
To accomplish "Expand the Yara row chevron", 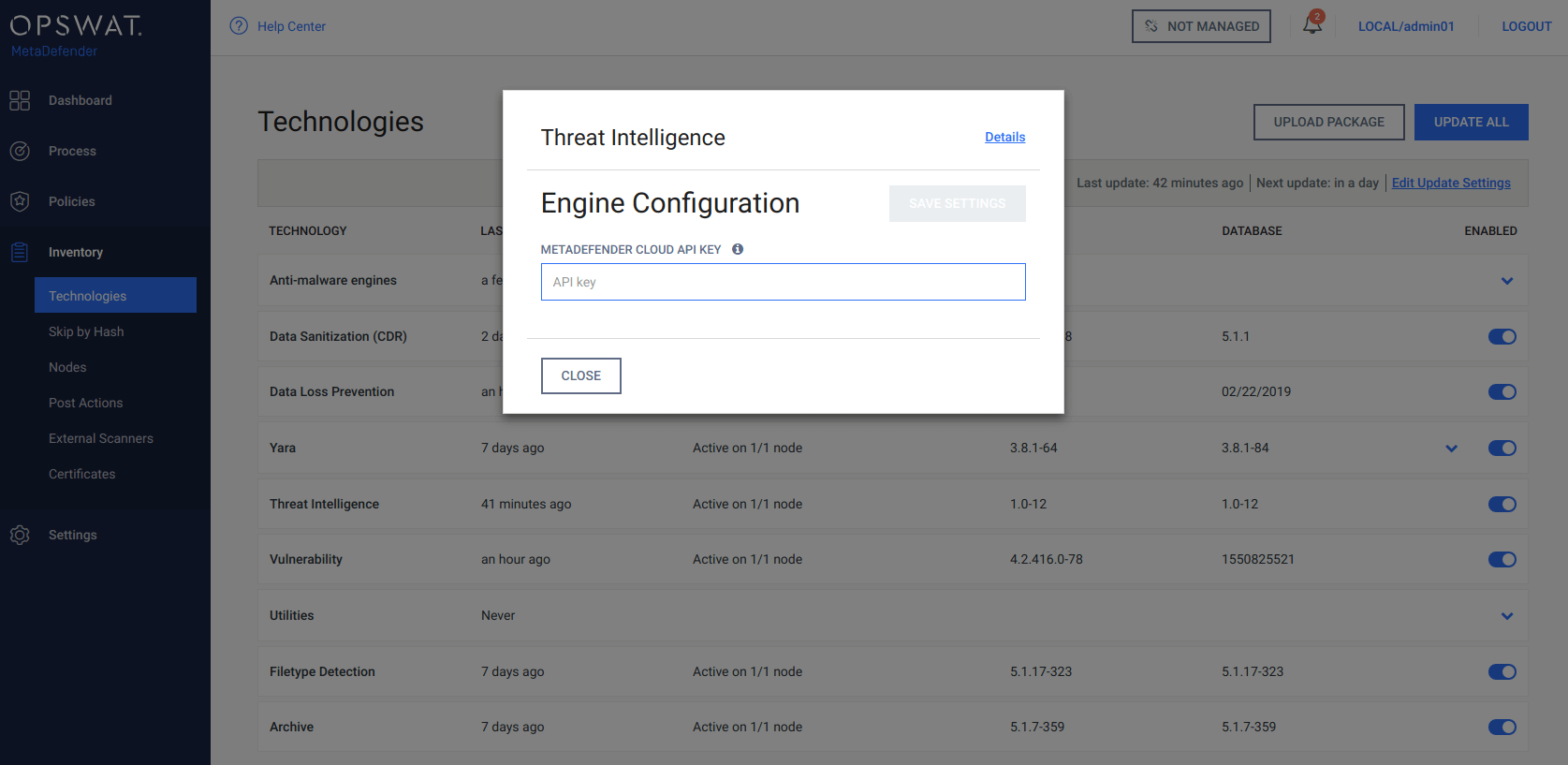I will click(1451, 449).
